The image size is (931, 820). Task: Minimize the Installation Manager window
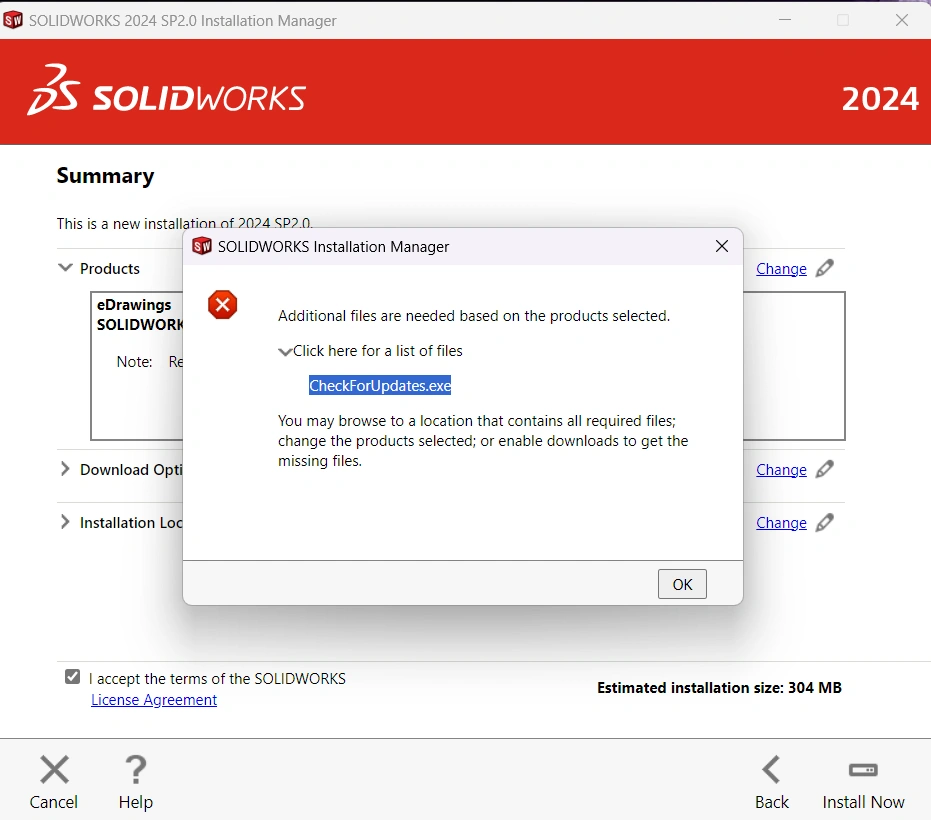tap(785, 20)
